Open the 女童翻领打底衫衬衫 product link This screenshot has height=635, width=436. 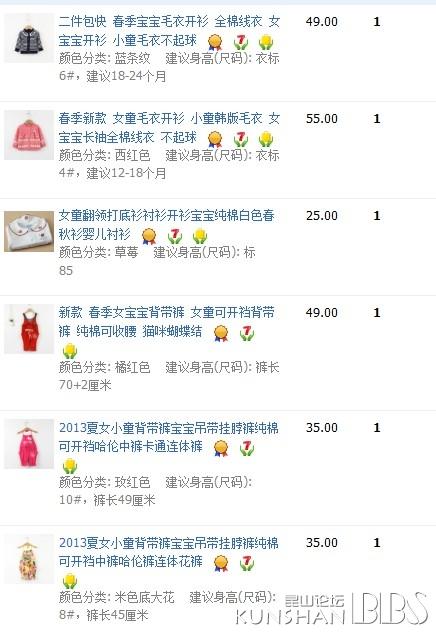coord(166,225)
